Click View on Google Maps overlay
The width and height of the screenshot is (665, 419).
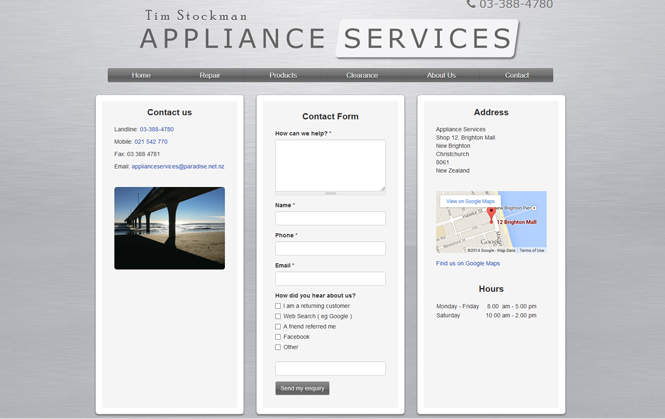(470, 201)
